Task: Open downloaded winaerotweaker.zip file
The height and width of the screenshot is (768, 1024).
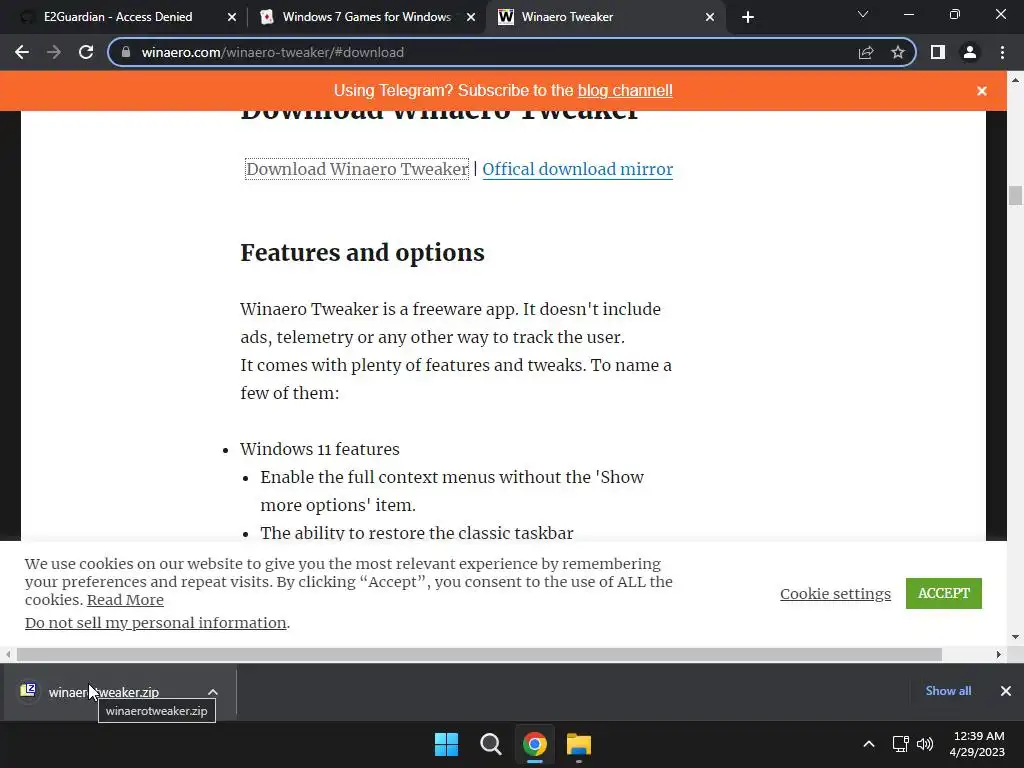Action: pyautogui.click(x=103, y=692)
